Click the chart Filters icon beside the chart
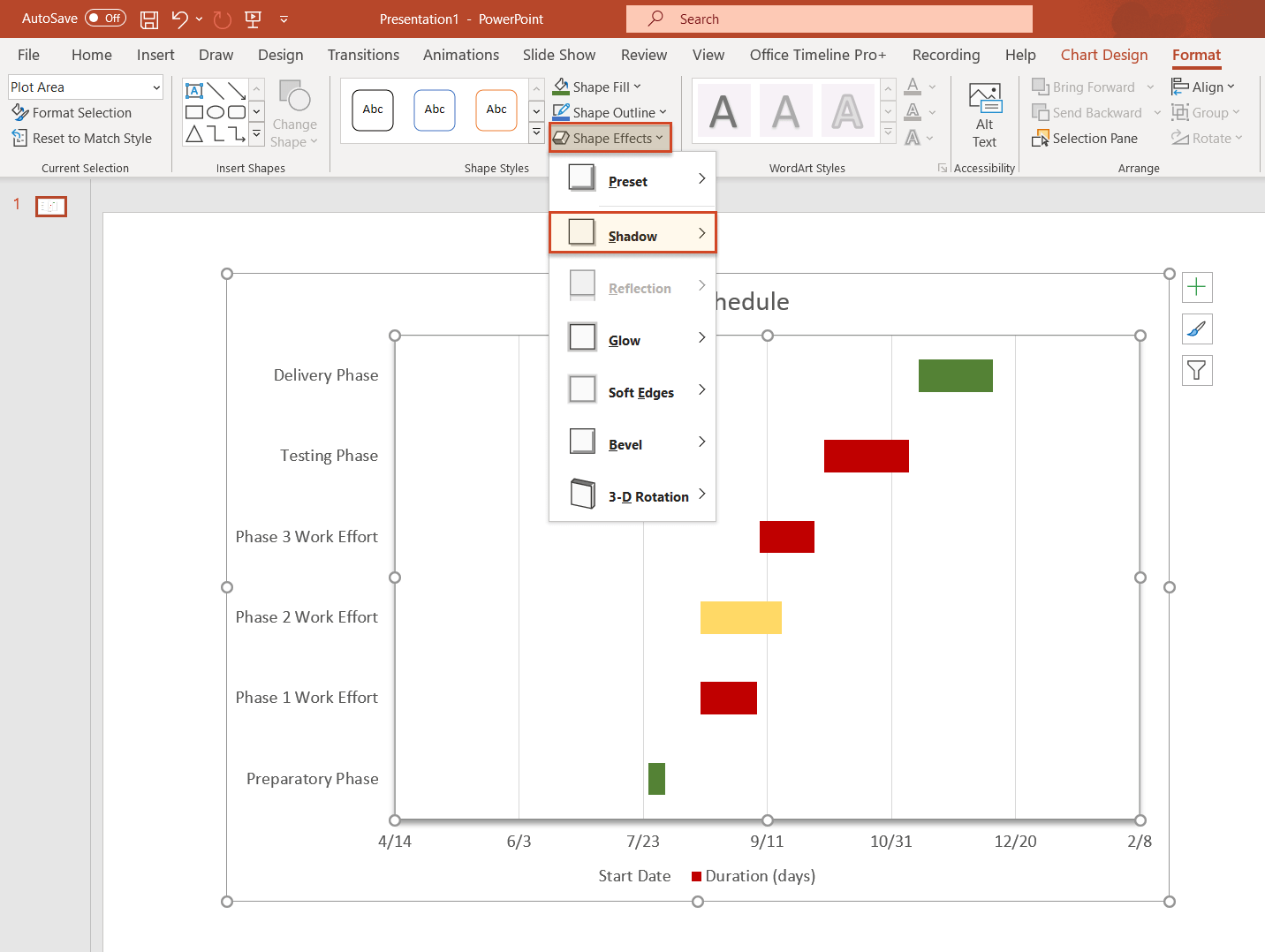This screenshot has width=1265, height=952. tap(1197, 370)
